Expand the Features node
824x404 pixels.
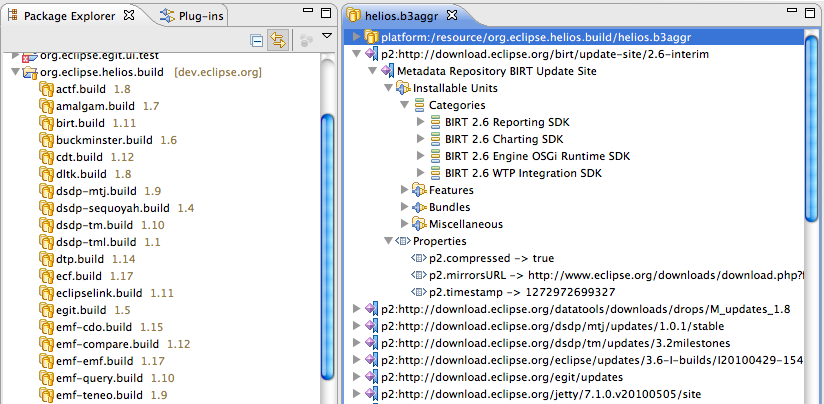coord(404,190)
